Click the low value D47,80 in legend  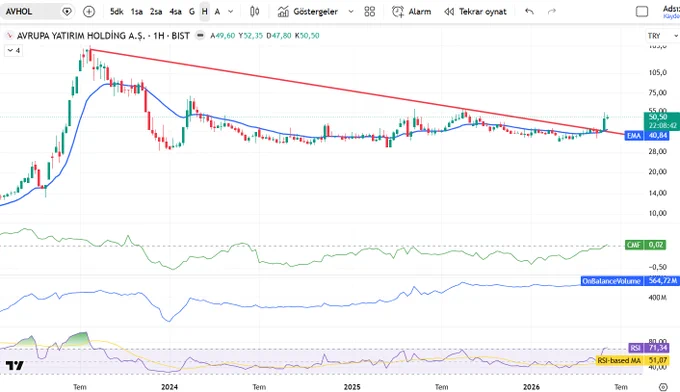pyautogui.click(x=279, y=36)
